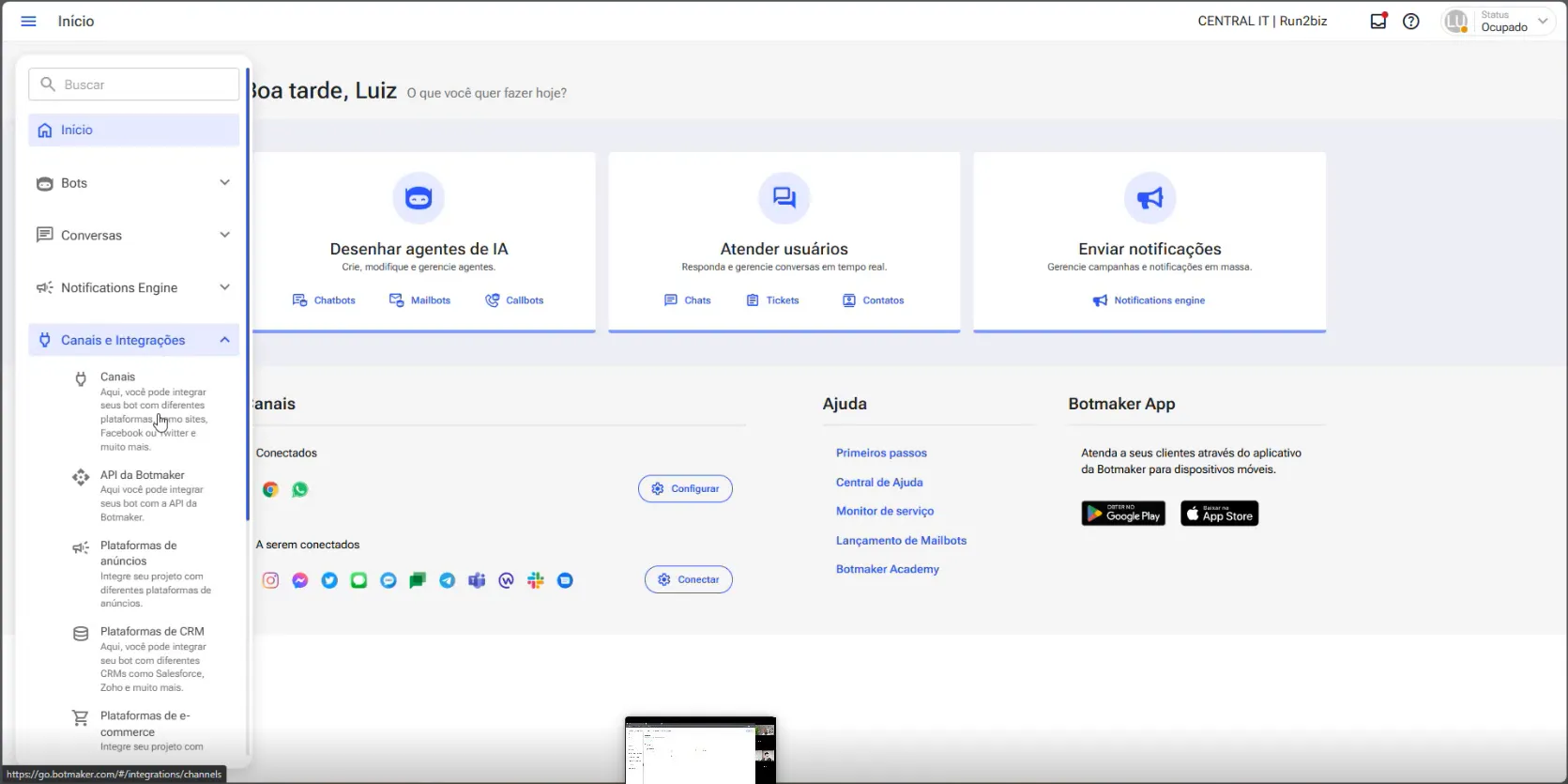The width and height of the screenshot is (1568, 784).
Task: Open the Botmaker Academy link
Action: tap(888, 569)
